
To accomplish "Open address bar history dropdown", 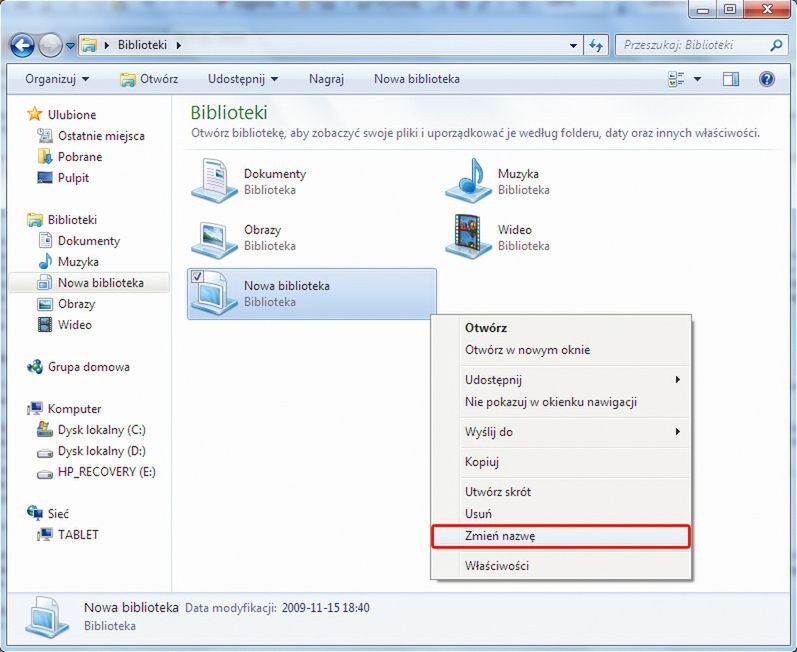I will (x=573, y=46).
